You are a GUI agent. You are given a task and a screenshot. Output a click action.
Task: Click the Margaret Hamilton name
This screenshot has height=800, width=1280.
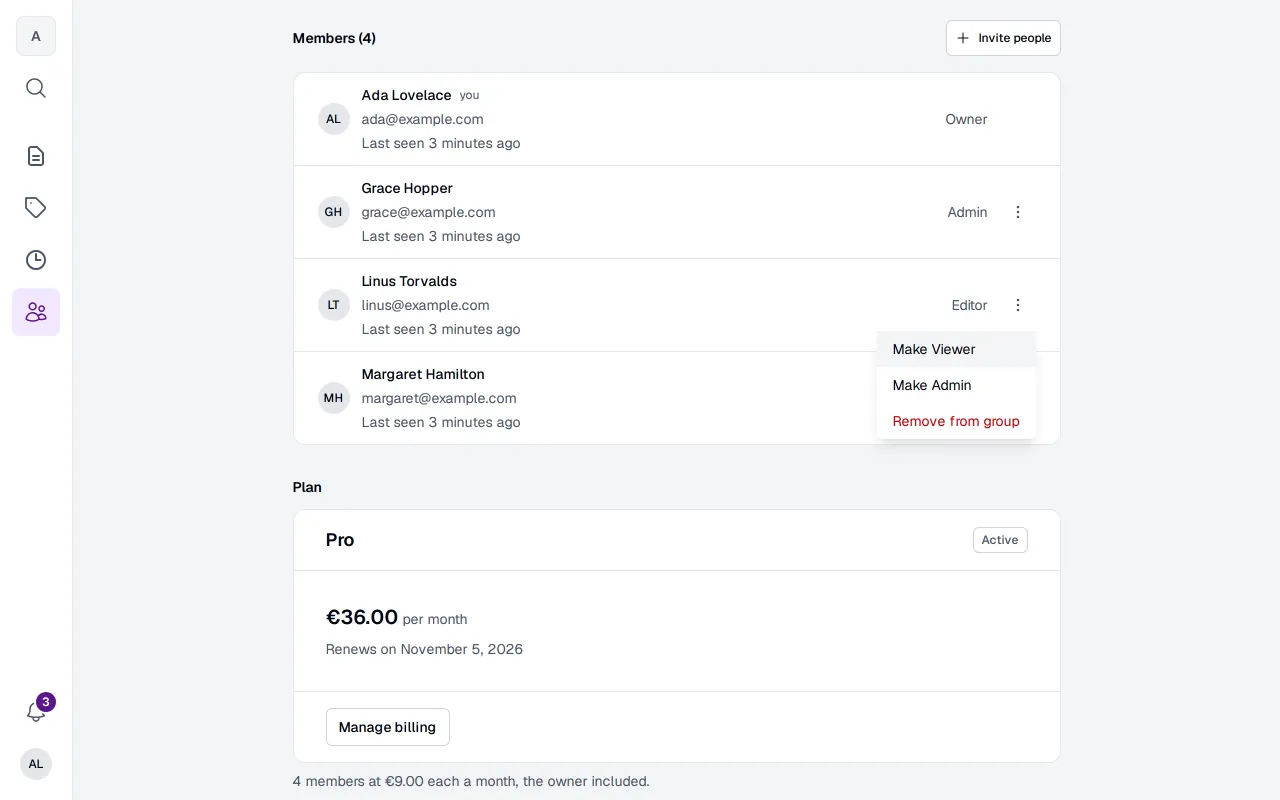(423, 374)
